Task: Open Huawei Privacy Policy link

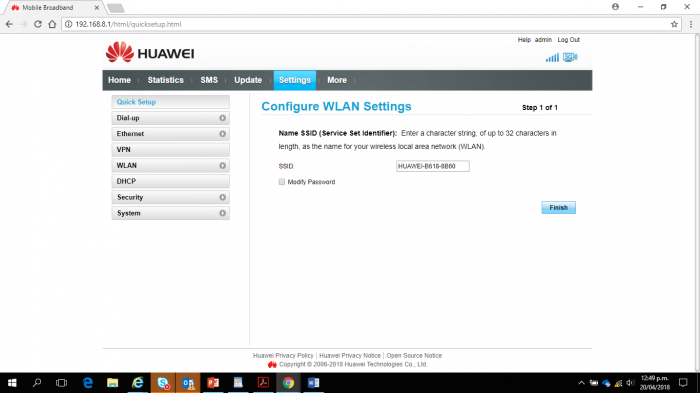Action: click(283, 355)
